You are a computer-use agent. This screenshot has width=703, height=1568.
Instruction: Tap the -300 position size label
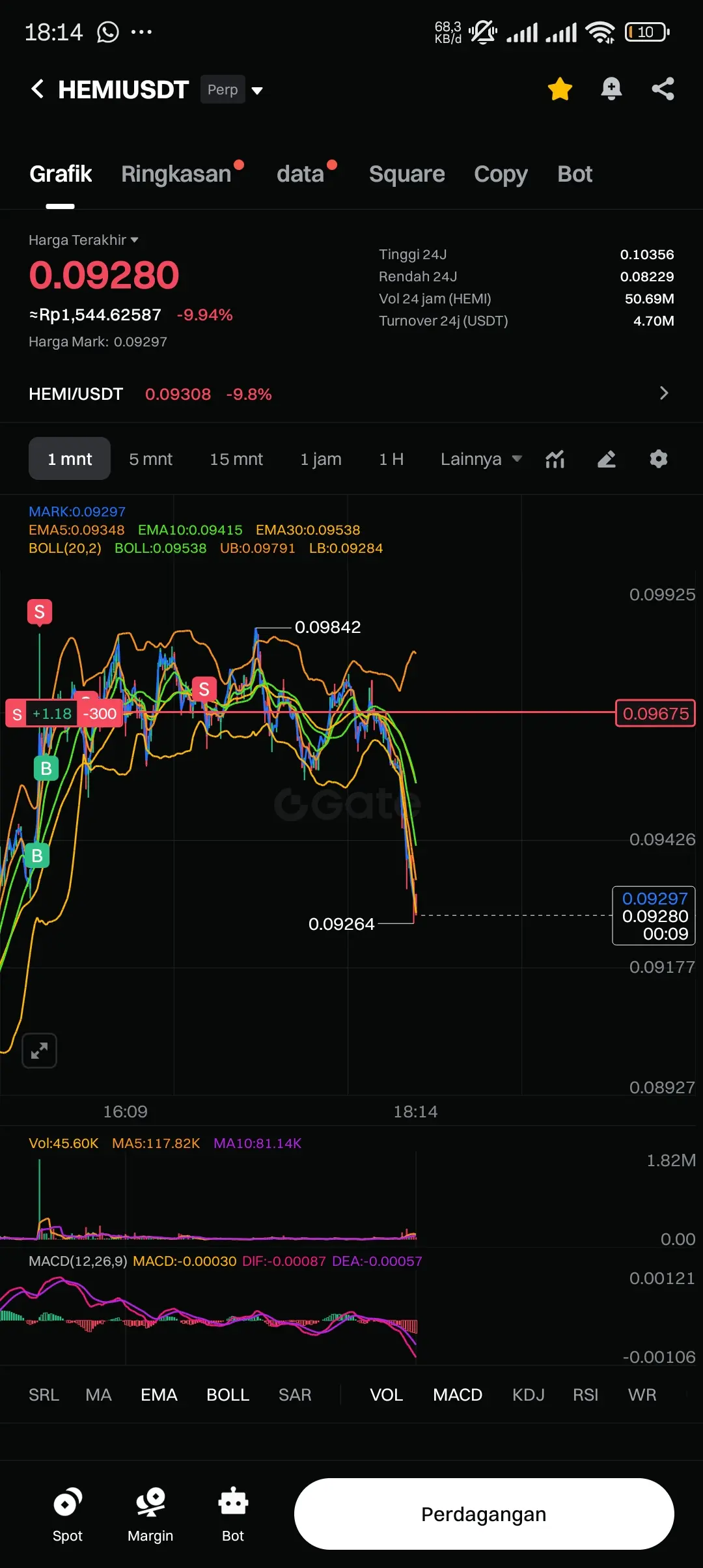coord(100,714)
